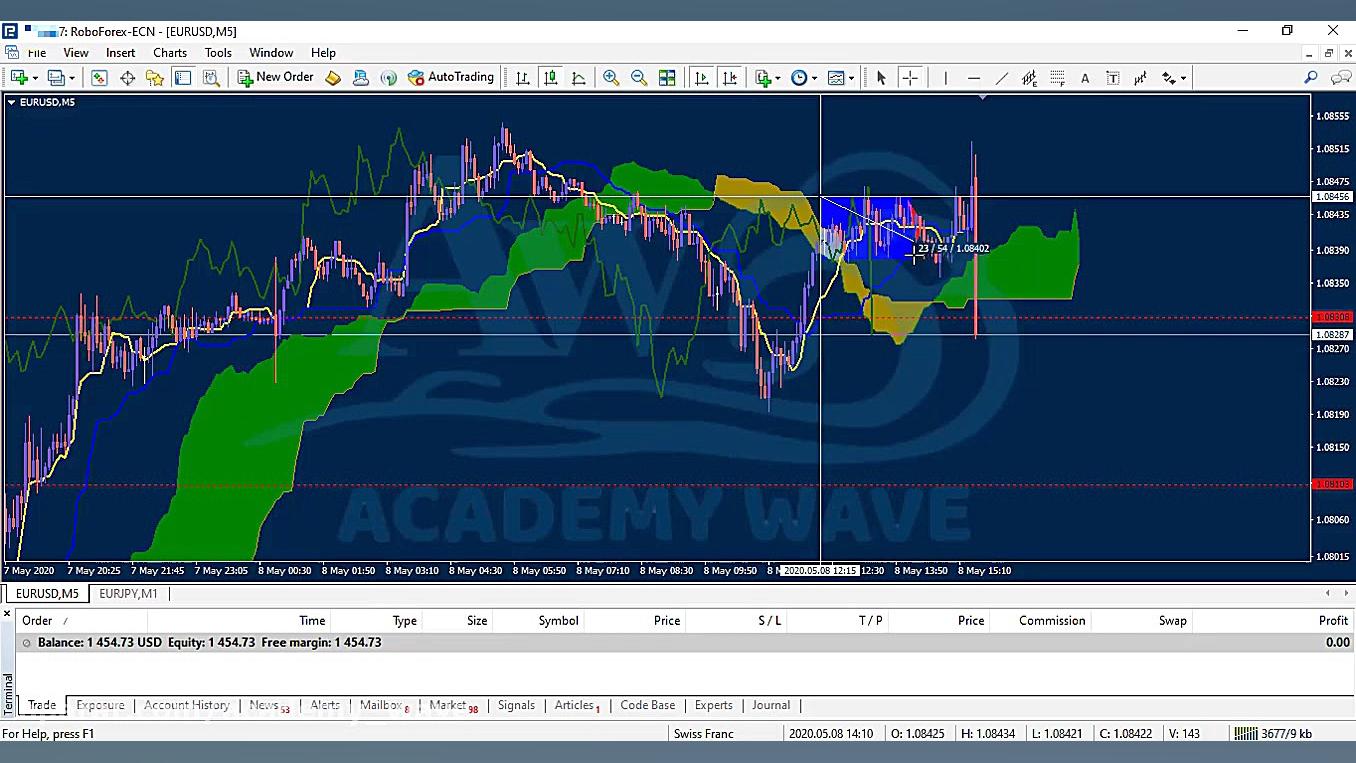The height and width of the screenshot is (763, 1356).
Task: Draw a horizontal line on the chart
Action: point(973,78)
